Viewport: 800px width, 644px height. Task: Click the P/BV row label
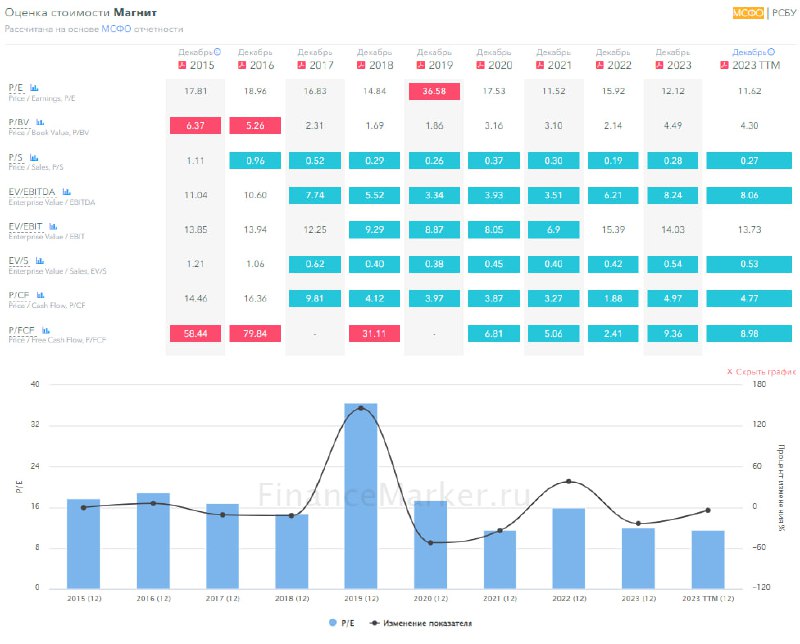coord(19,122)
